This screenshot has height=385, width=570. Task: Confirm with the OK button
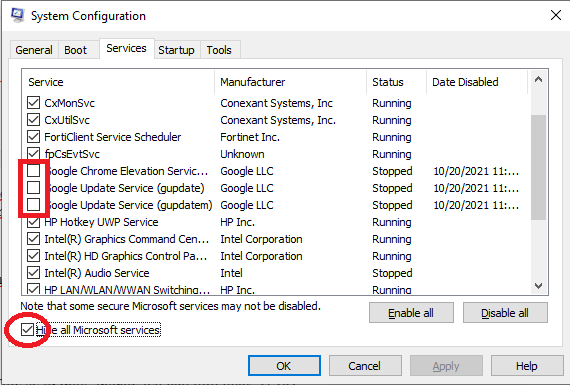point(284,365)
